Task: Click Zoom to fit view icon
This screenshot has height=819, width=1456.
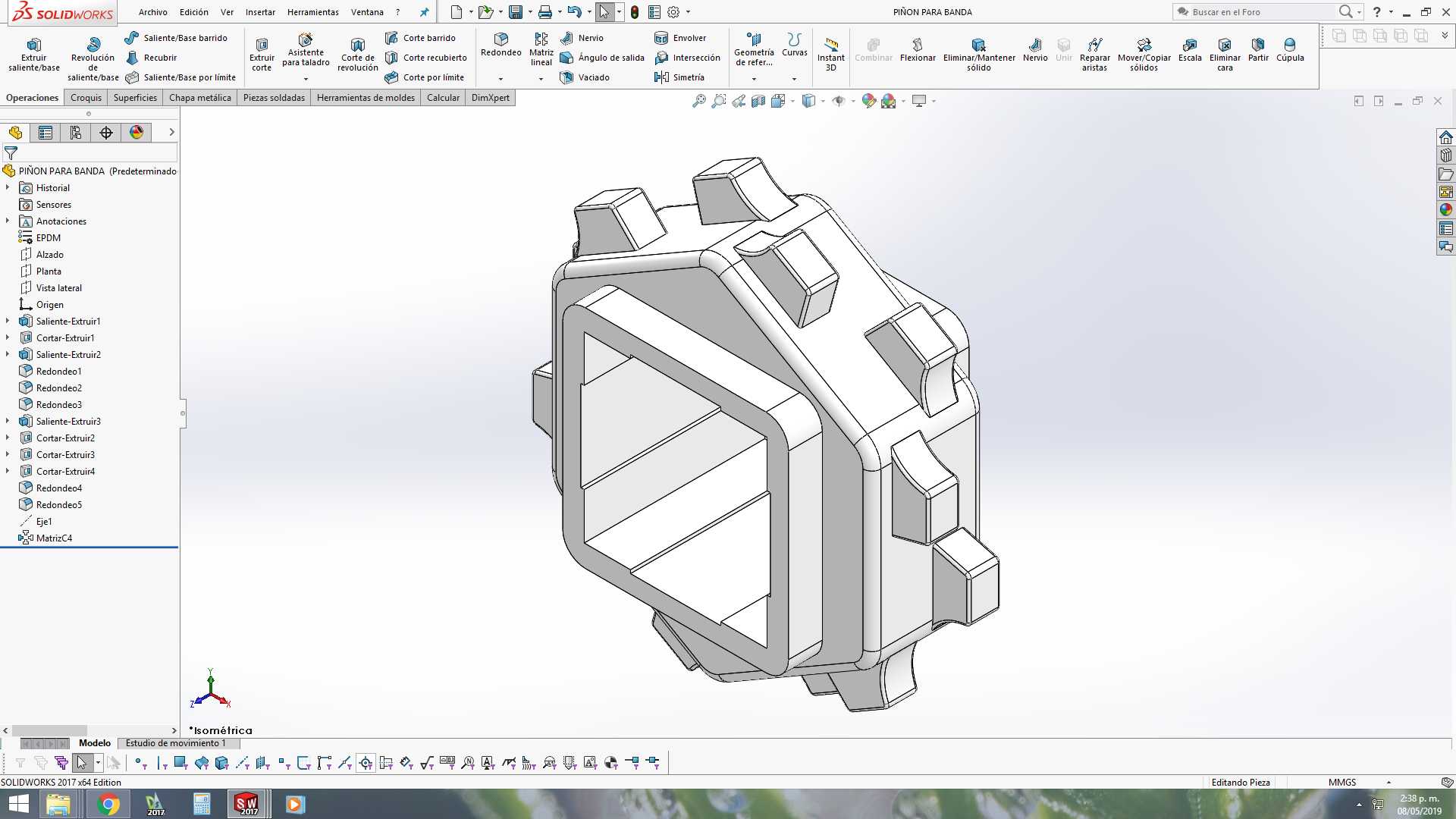Action: click(698, 101)
